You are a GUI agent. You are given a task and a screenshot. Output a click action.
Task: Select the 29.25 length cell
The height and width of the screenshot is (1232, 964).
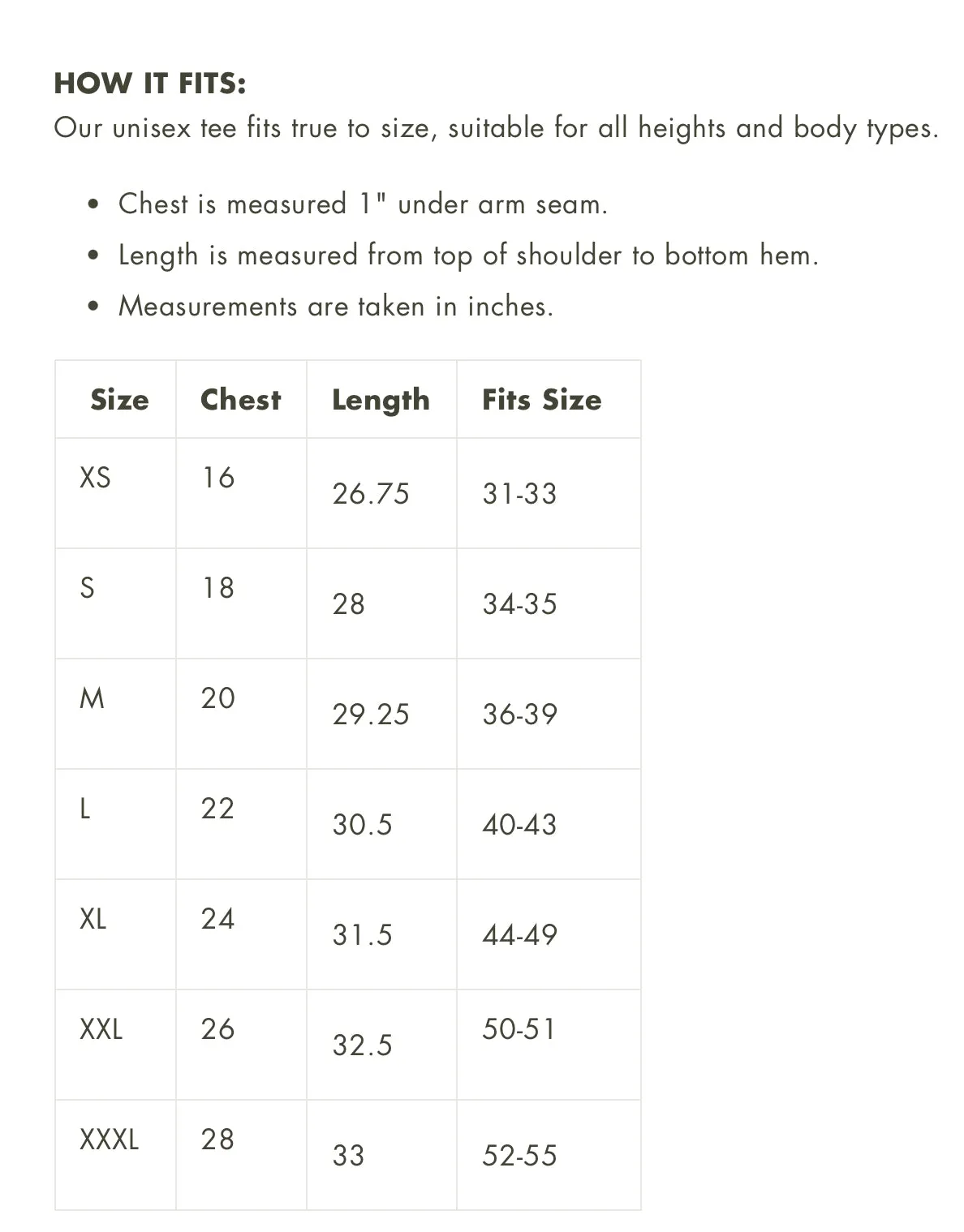coord(371,714)
